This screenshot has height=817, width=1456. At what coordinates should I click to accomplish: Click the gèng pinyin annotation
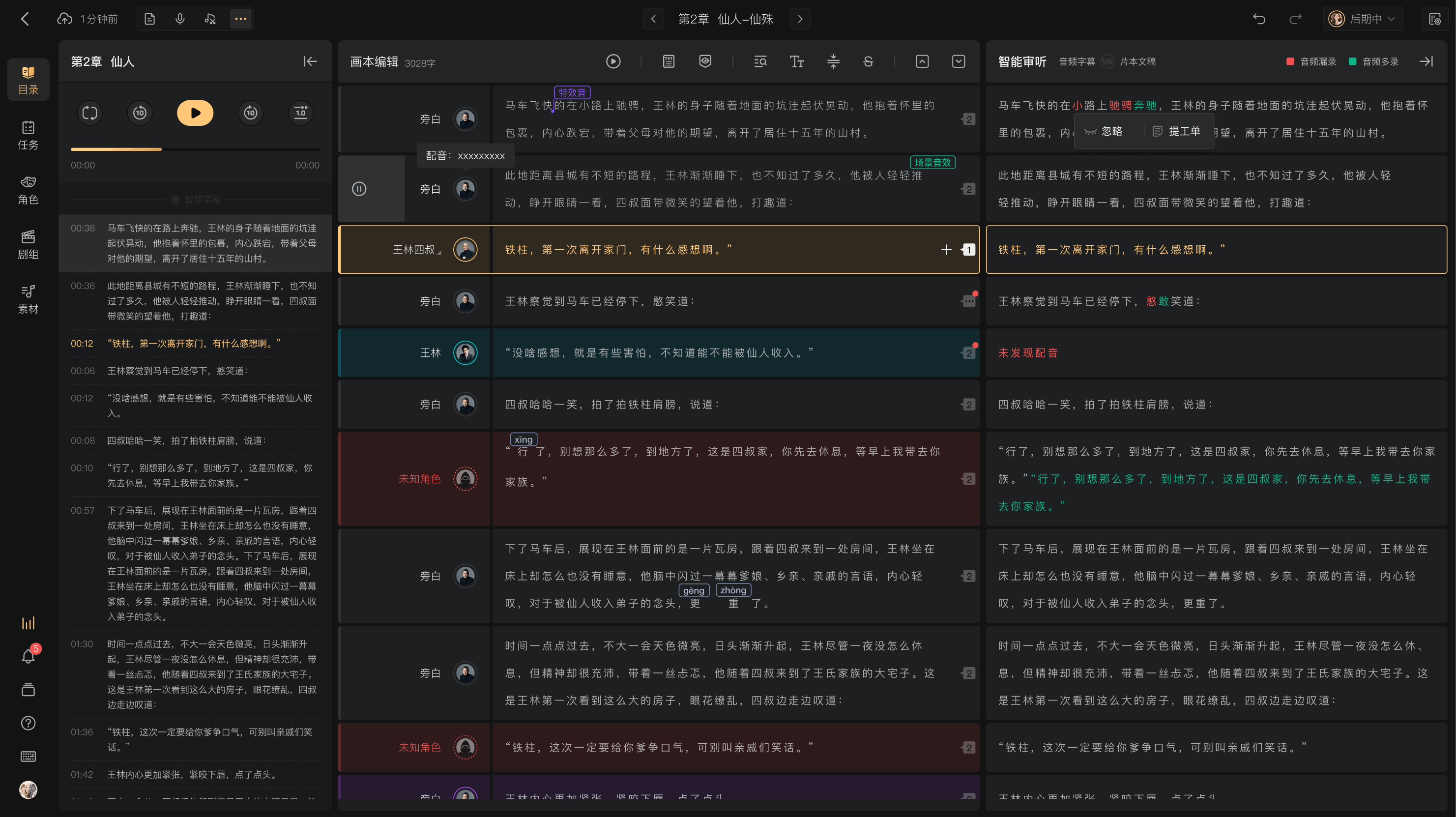coord(694,590)
